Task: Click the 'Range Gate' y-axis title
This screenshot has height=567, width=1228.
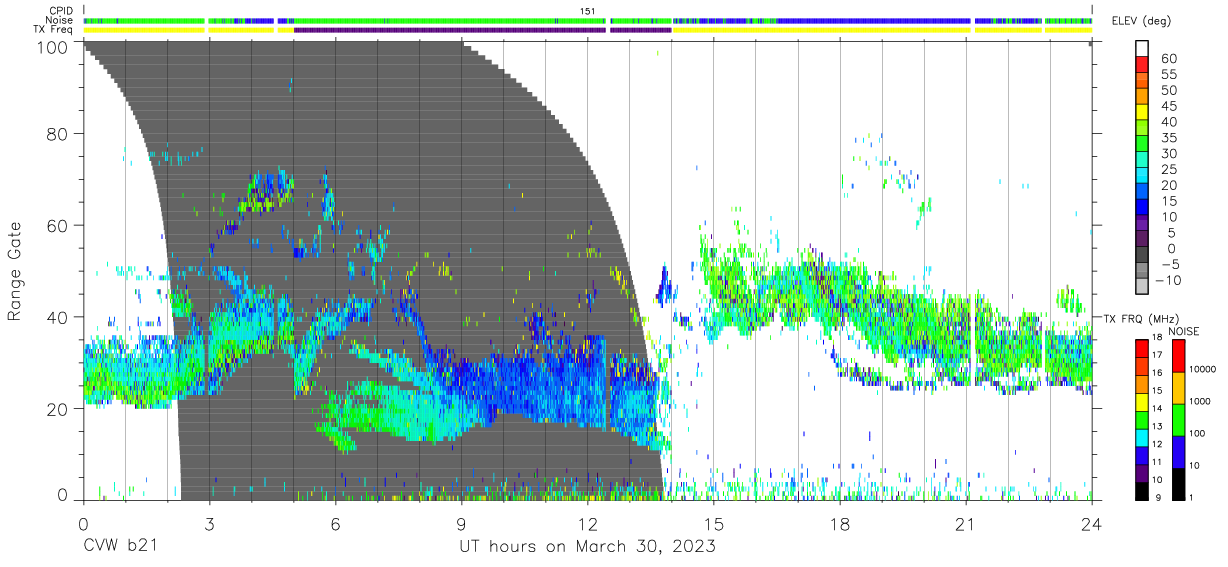Action: [15, 271]
